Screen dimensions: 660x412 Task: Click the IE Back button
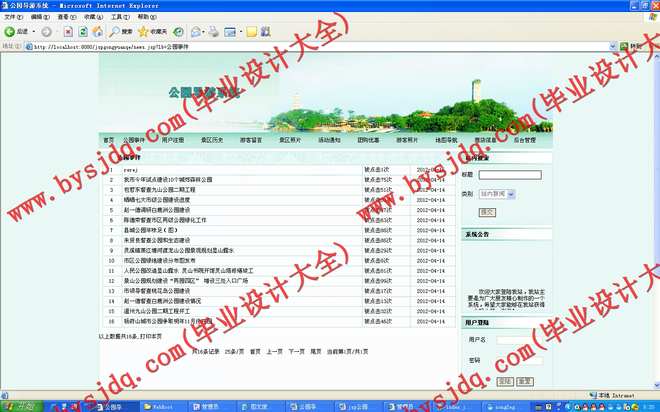tap(16, 32)
